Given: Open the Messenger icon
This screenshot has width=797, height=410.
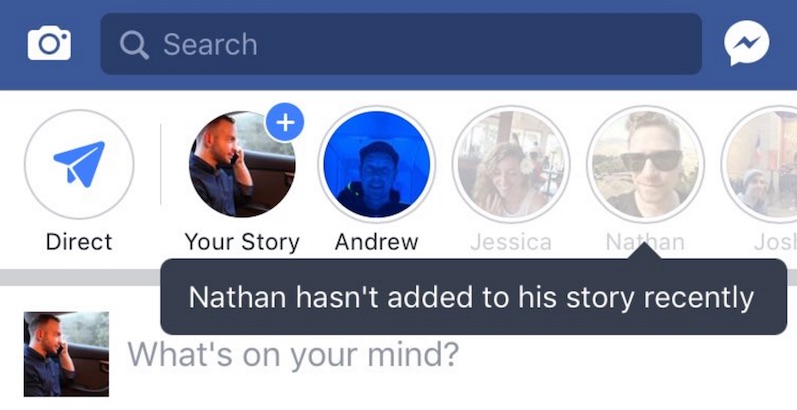Looking at the screenshot, I should [x=746, y=43].
